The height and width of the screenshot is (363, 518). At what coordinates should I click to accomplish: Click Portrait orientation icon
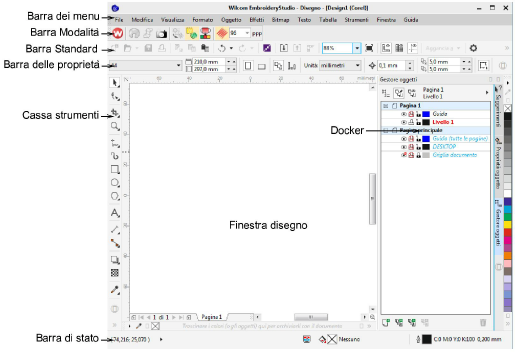coord(248,66)
